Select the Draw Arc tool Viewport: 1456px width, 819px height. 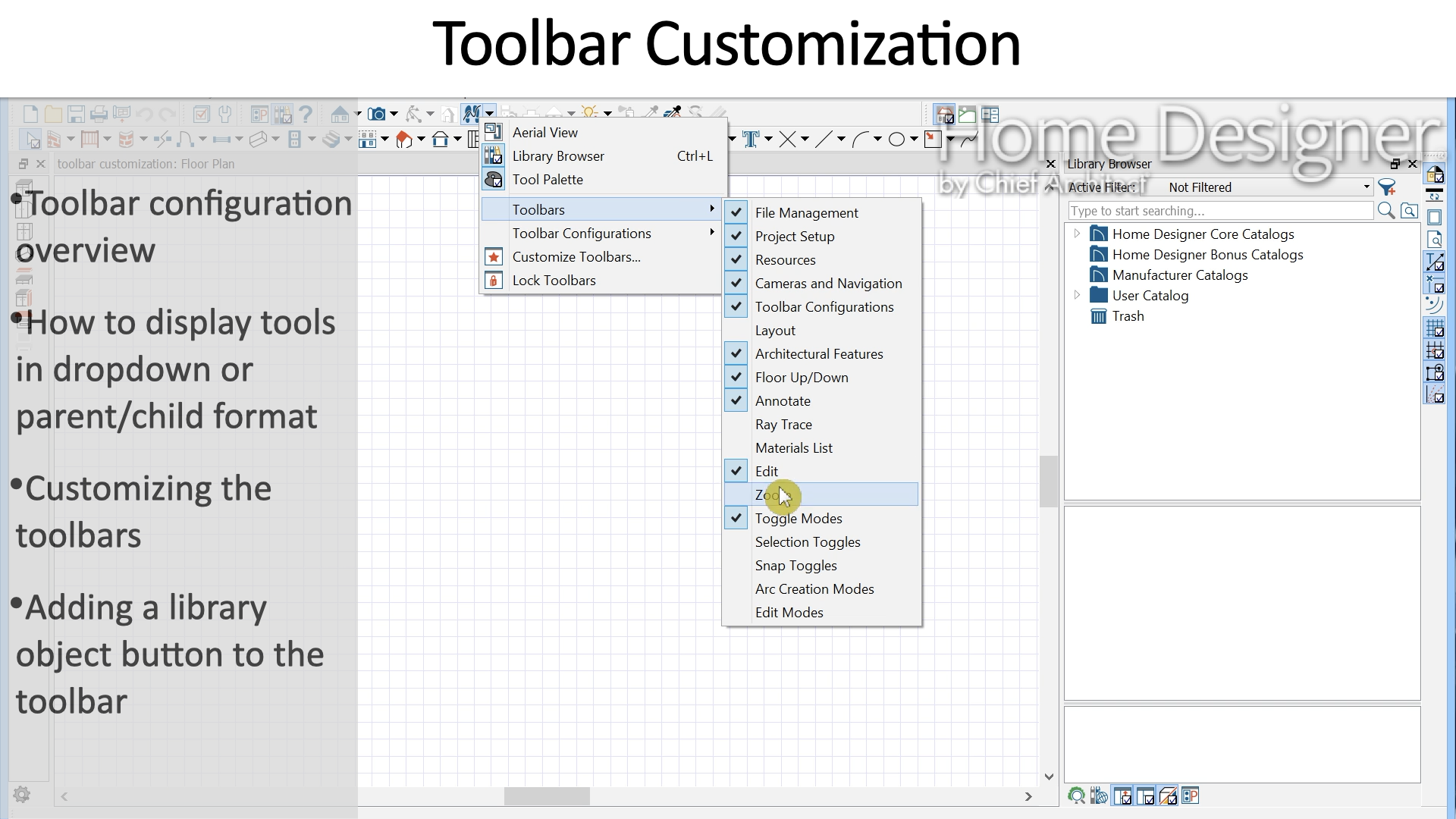click(x=860, y=140)
